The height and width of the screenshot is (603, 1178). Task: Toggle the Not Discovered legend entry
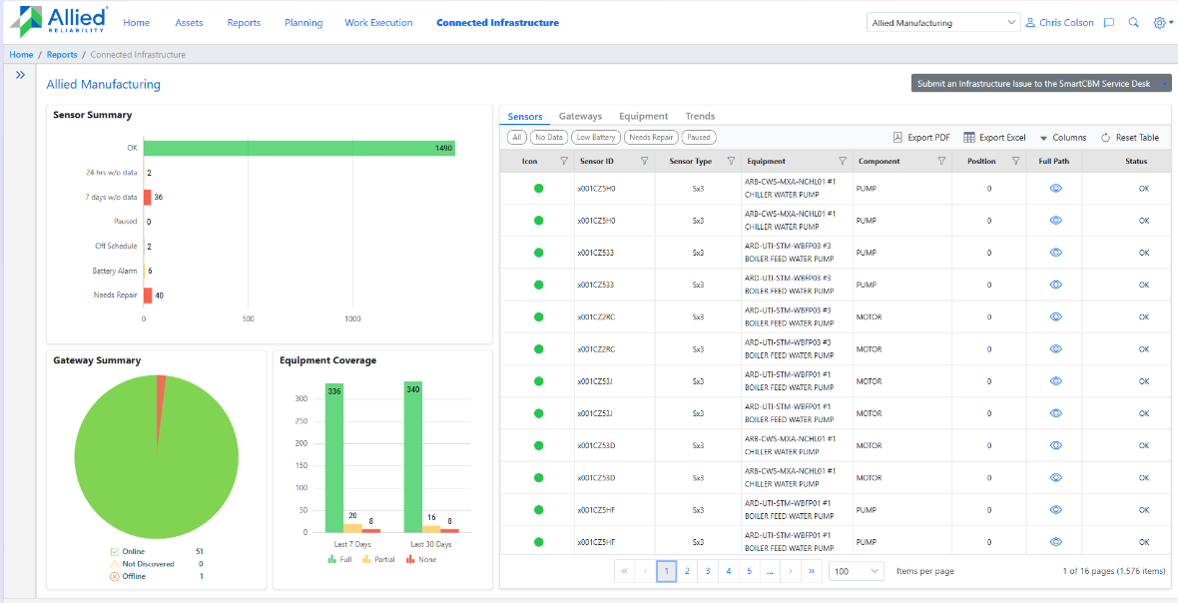142,564
